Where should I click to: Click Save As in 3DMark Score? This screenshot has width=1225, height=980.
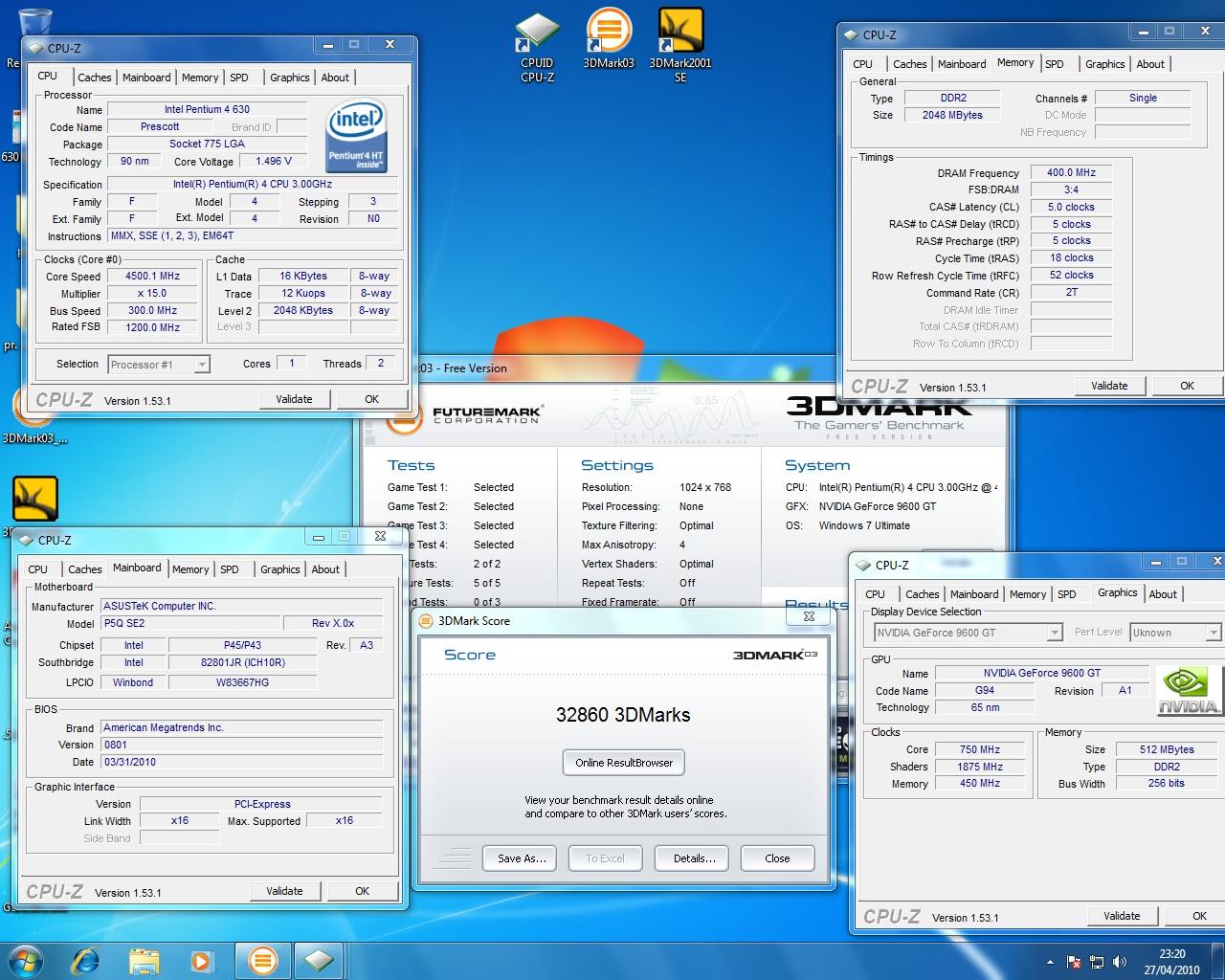(x=522, y=858)
